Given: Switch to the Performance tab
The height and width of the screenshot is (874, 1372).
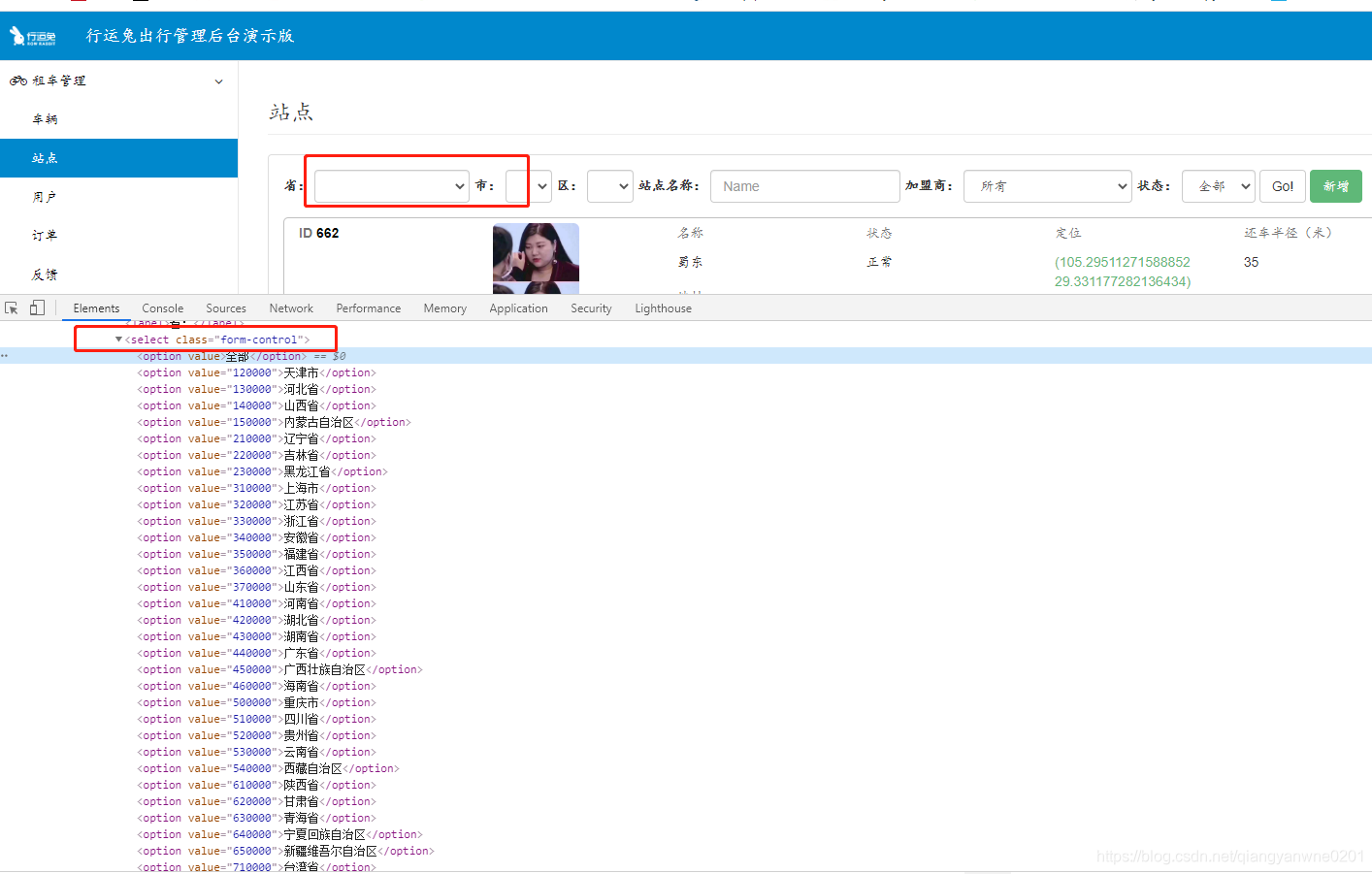Looking at the screenshot, I should (x=368, y=308).
